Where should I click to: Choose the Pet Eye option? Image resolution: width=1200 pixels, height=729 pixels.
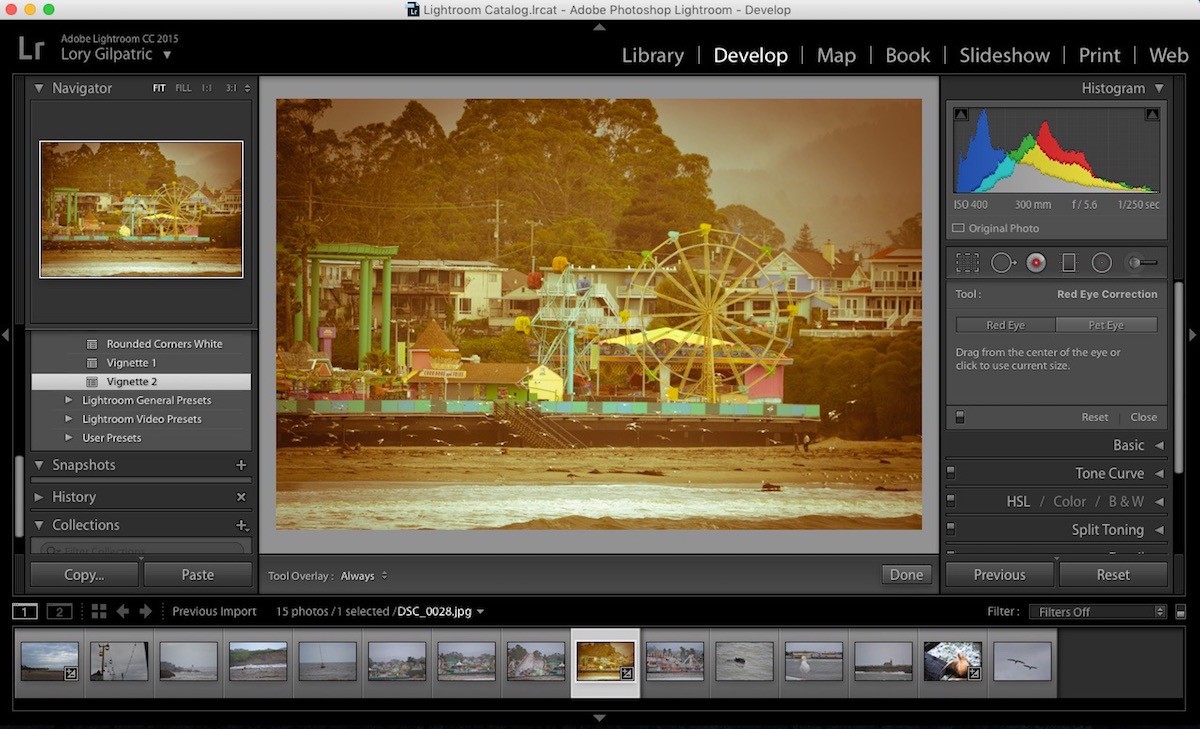coord(1106,325)
